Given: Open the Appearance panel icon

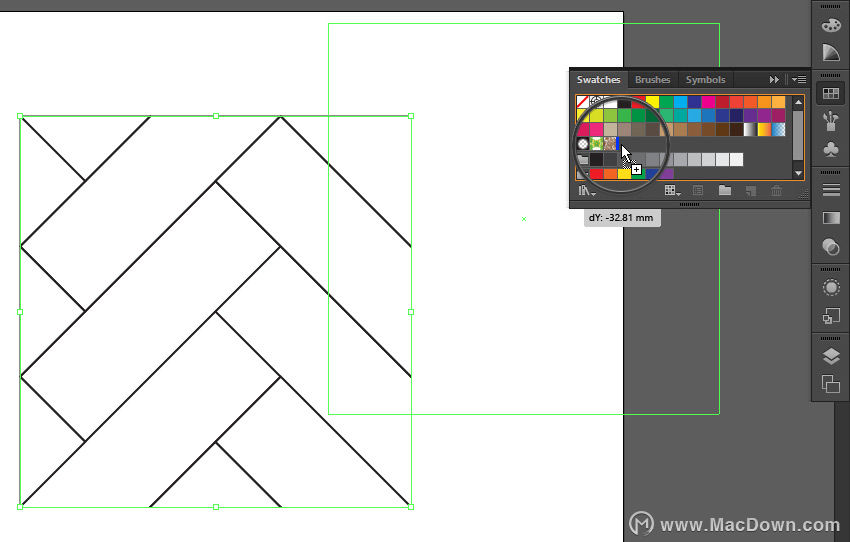Looking at the screenshot, I should 830,287.
